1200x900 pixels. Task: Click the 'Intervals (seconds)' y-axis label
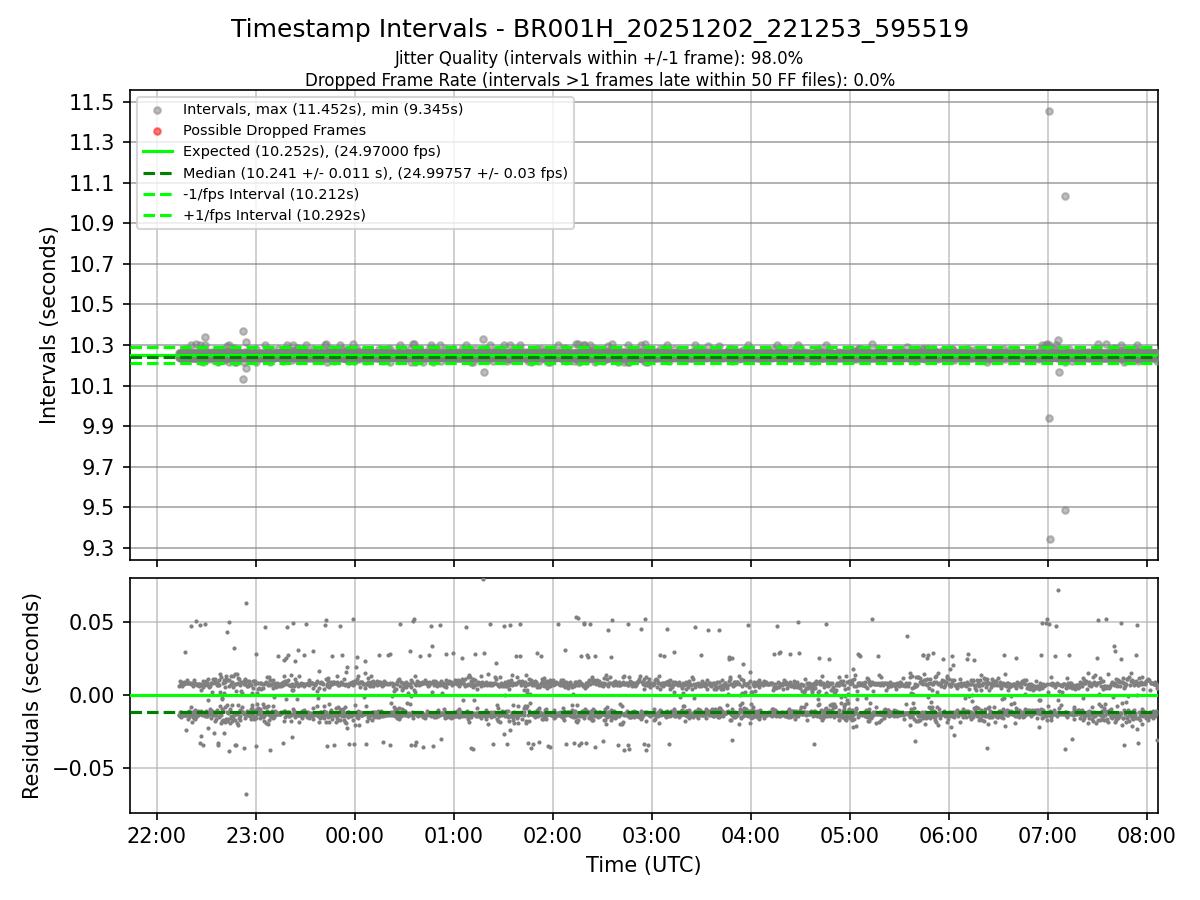[49, 325]
